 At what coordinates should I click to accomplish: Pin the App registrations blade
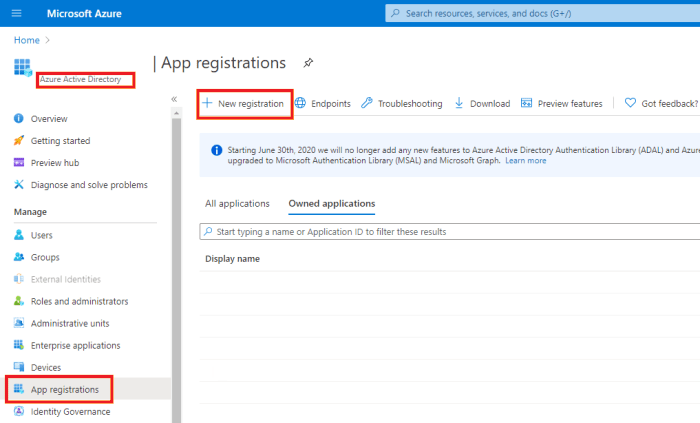309,63
